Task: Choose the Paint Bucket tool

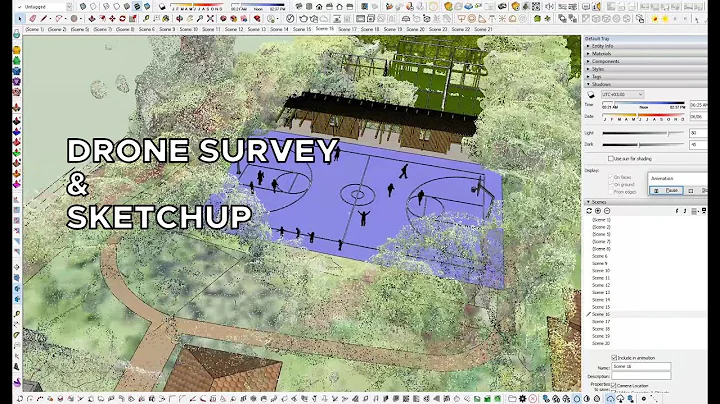Action: point(166,19)
